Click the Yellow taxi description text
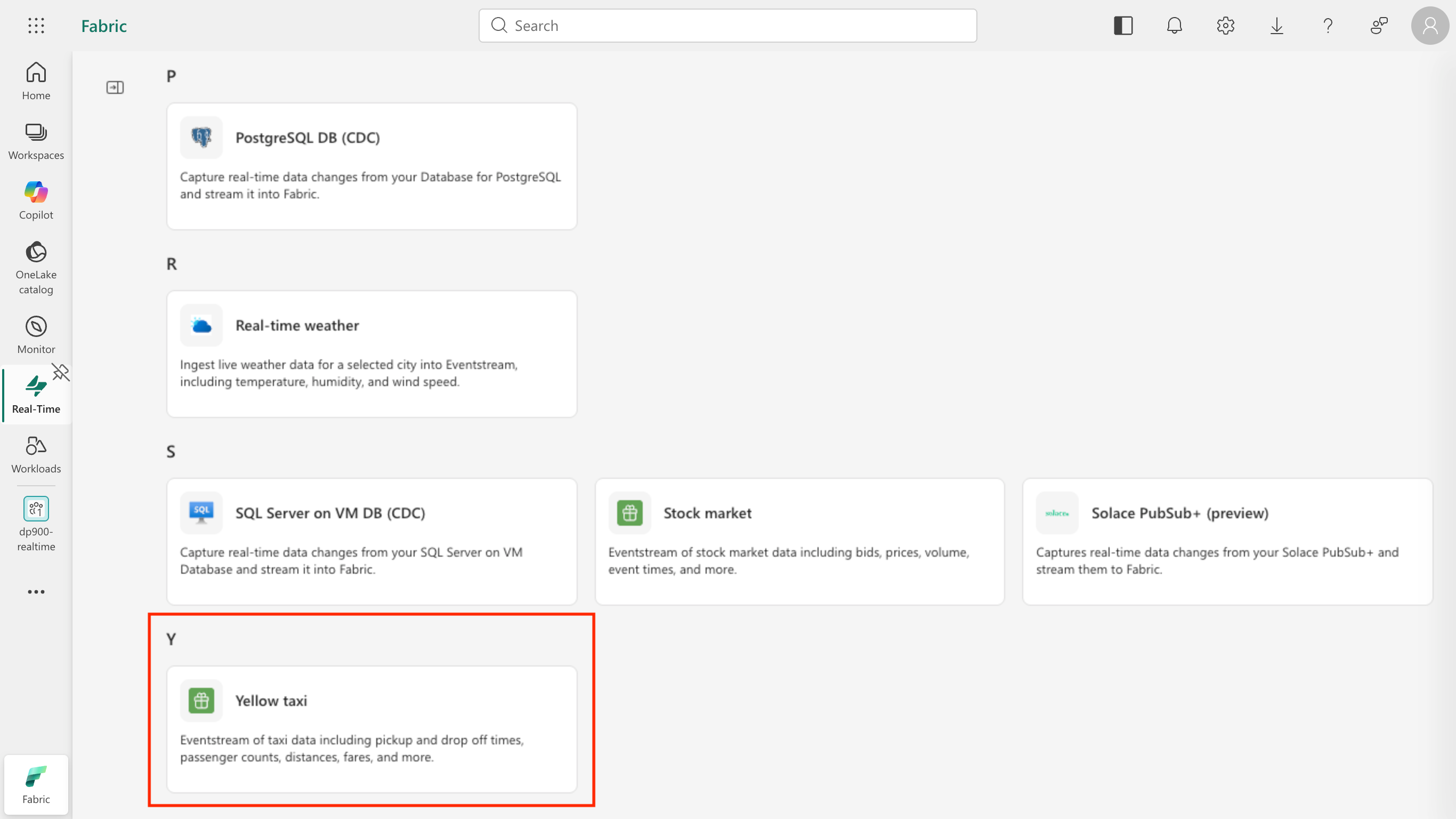This screenshot has height=819, width=1456. pyautogui.click(x=352, y=748)
